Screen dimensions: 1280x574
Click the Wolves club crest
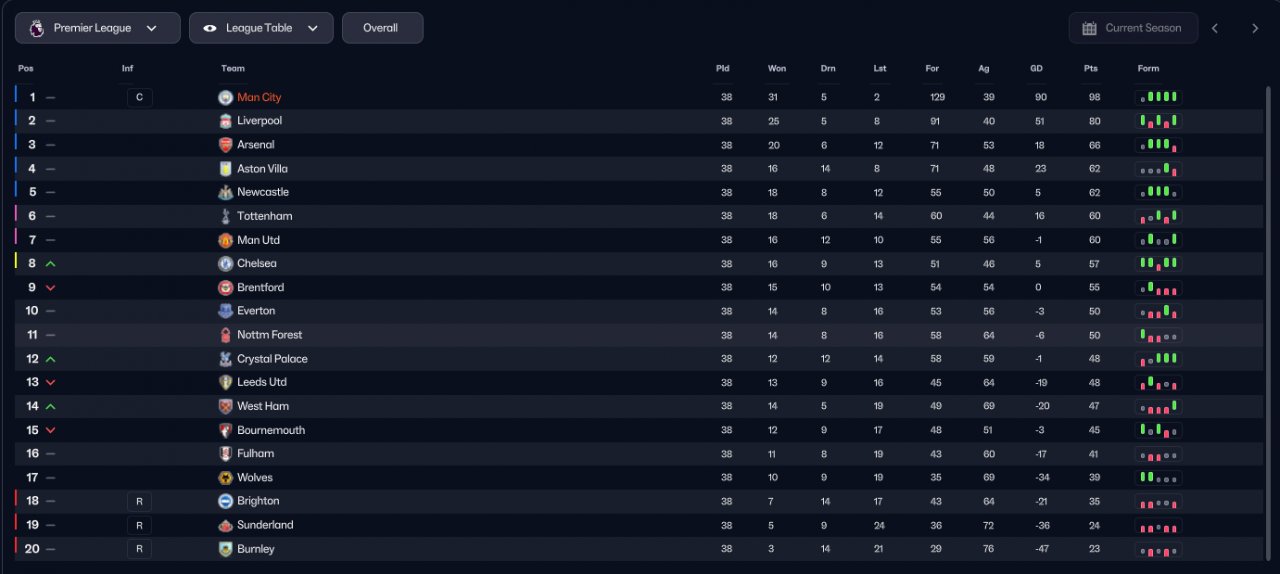tap(225, 478)
